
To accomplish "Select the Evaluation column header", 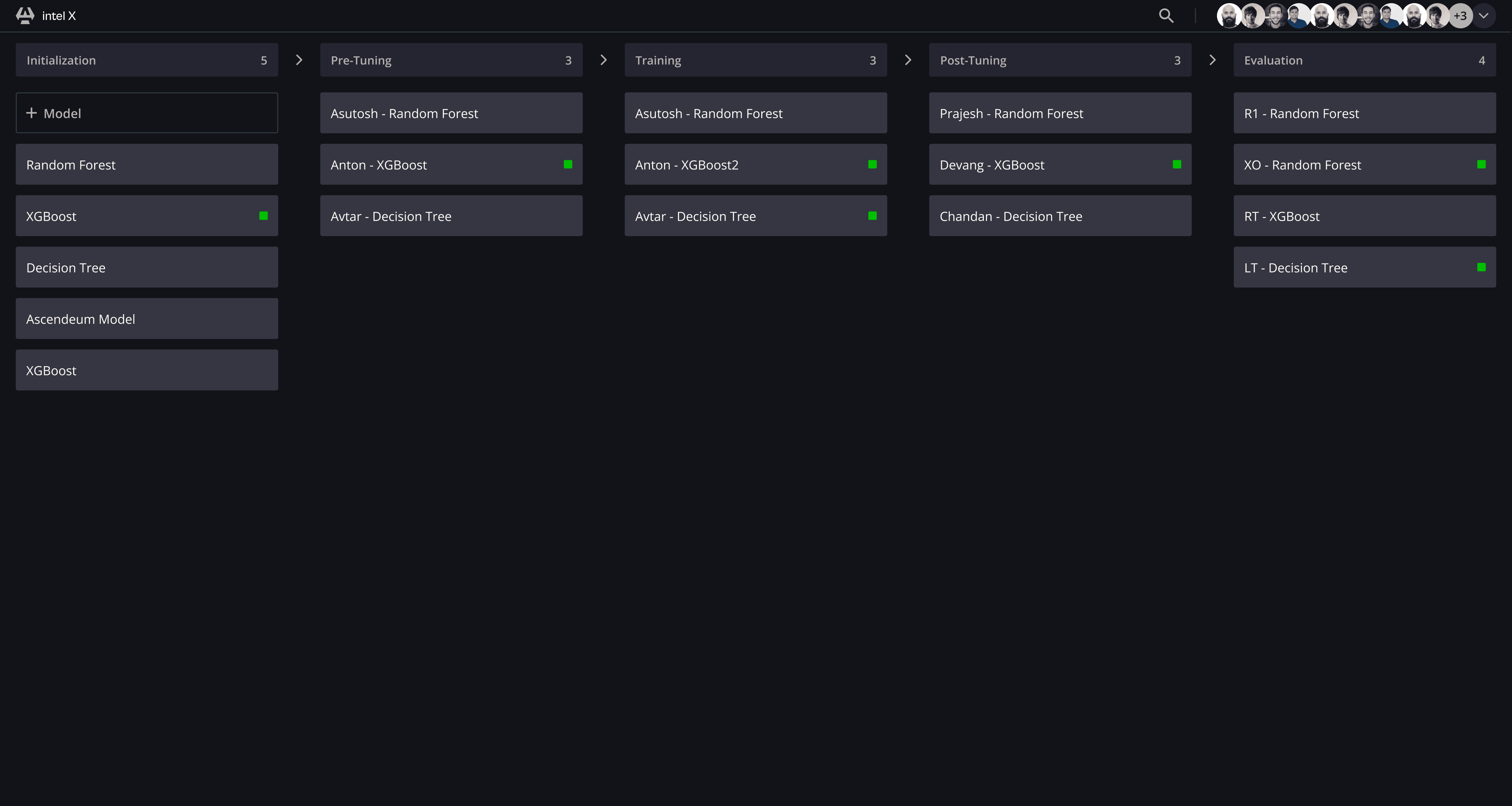I will click(1364, 60).
